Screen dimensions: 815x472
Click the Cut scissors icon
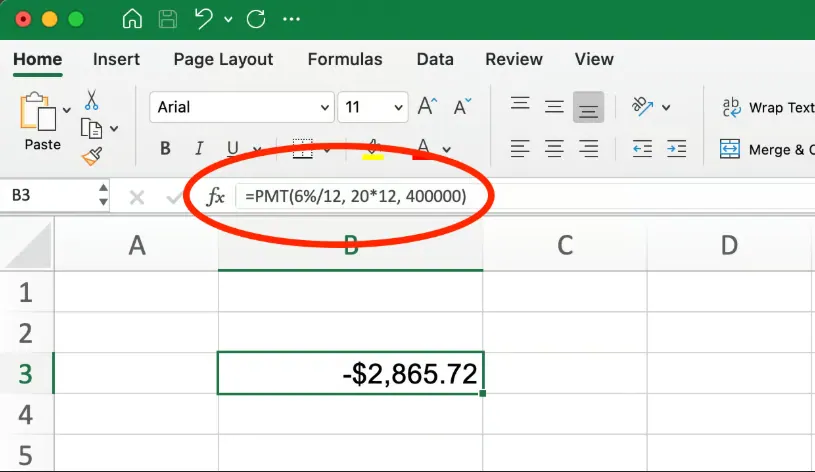pos(92,100)
